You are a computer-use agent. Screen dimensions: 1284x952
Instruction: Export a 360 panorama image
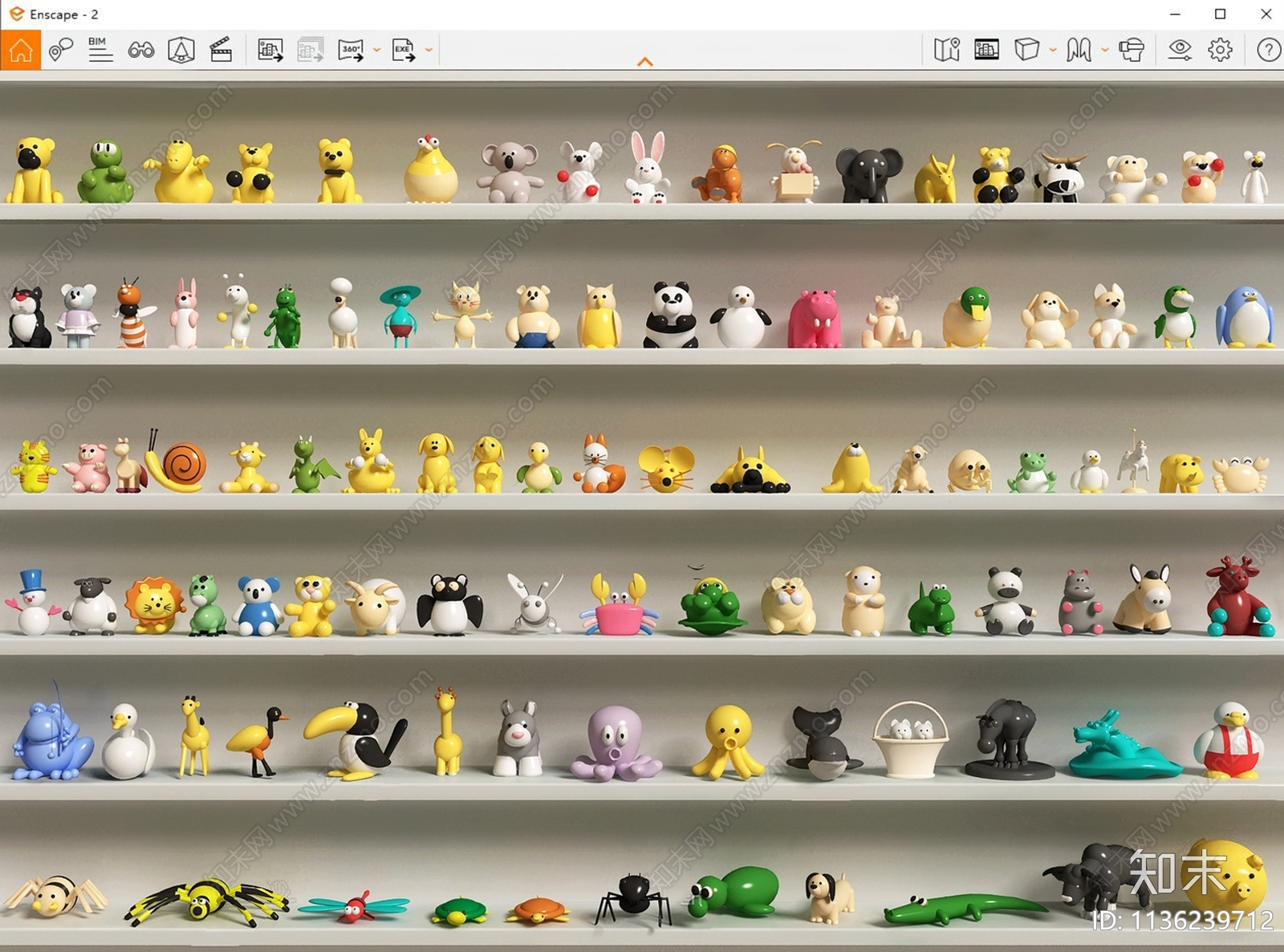(x=351, y=50)
